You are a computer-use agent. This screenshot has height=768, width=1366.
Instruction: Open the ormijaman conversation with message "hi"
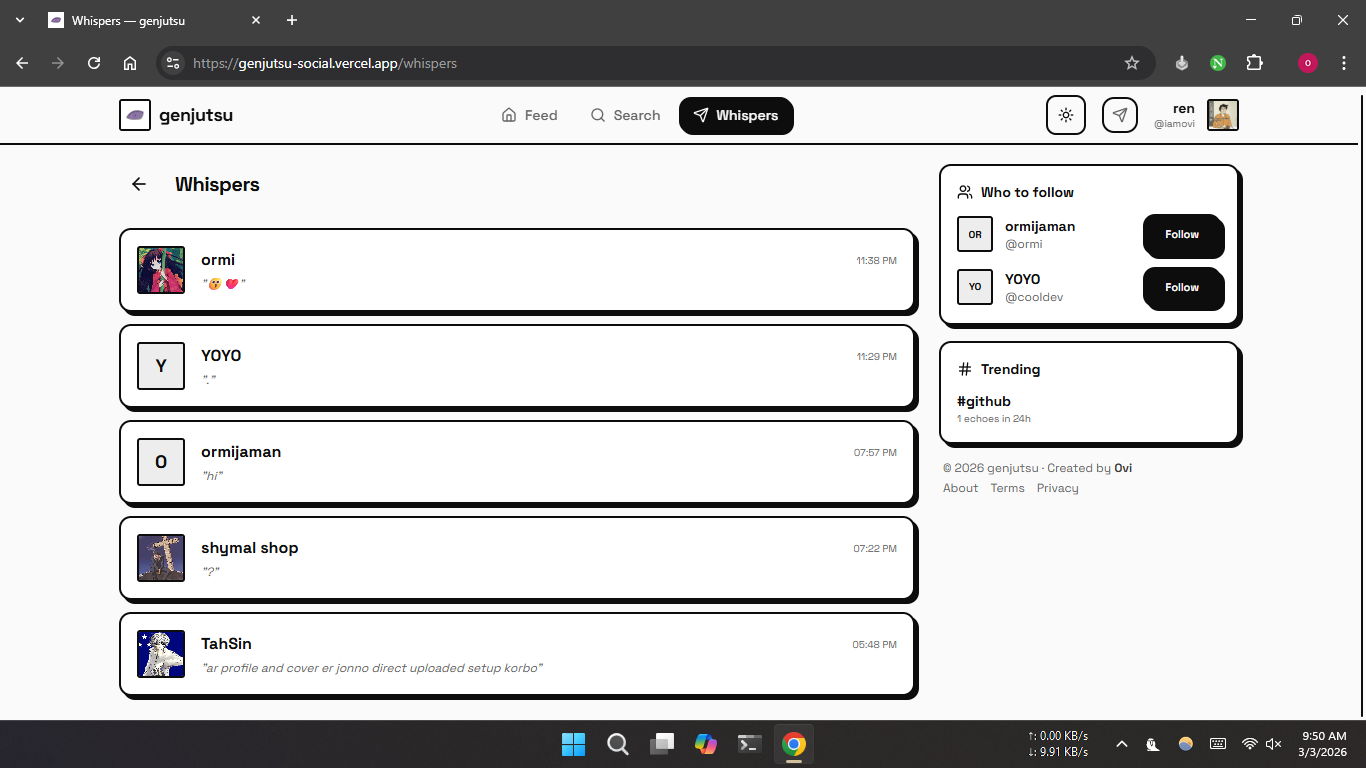(517, 462)
